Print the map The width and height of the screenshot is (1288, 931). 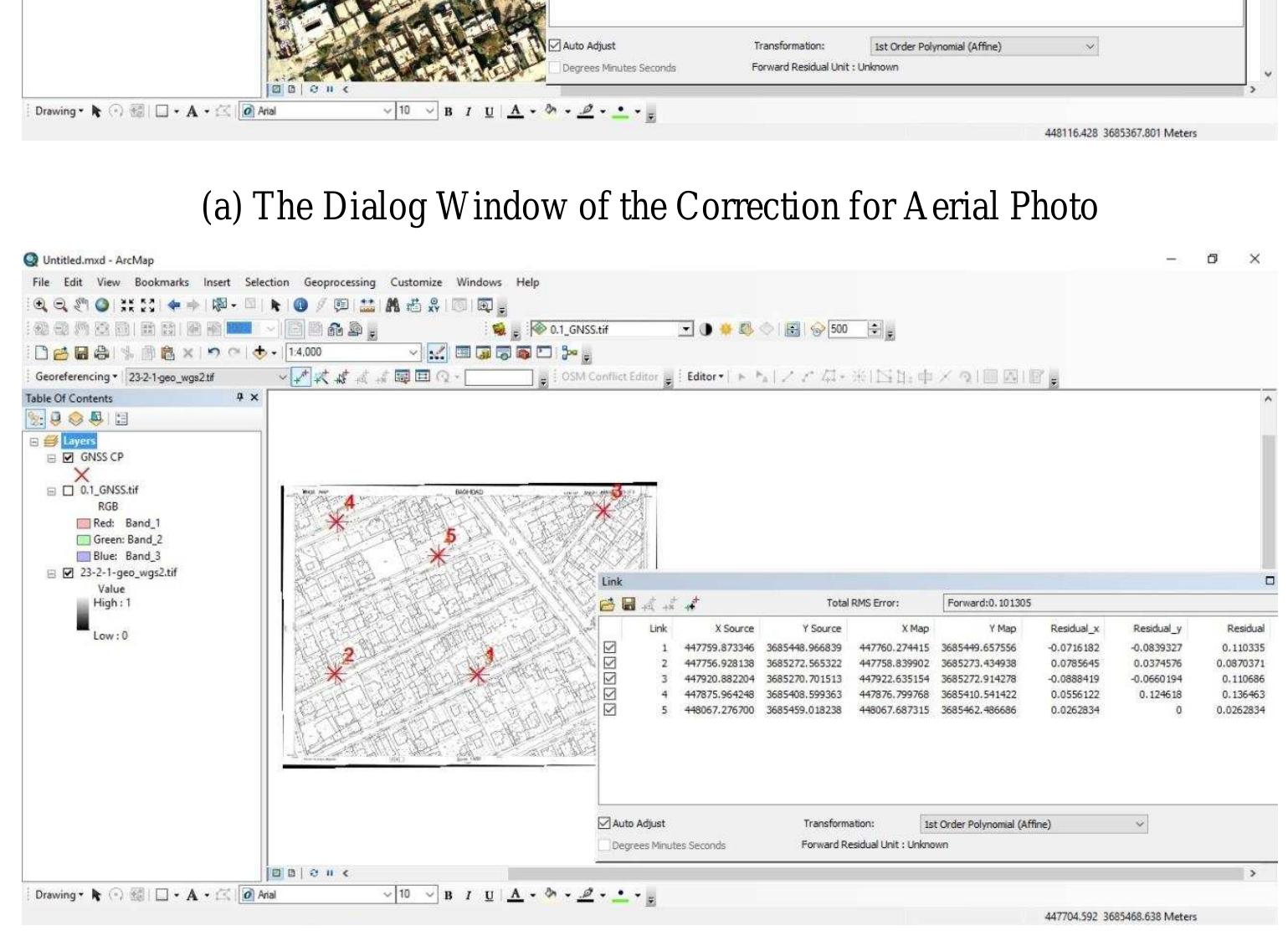[x=101, y=353]
